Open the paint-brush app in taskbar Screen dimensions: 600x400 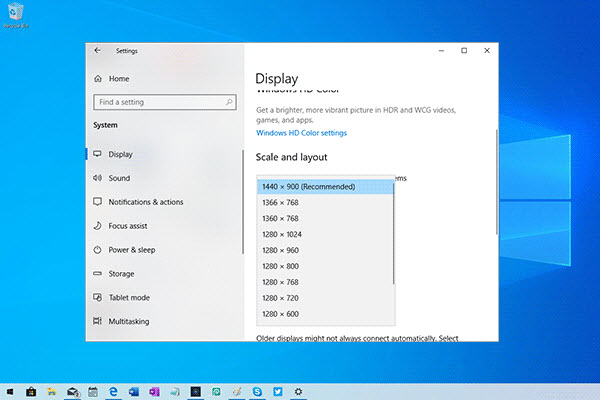[x=237, y=392]
